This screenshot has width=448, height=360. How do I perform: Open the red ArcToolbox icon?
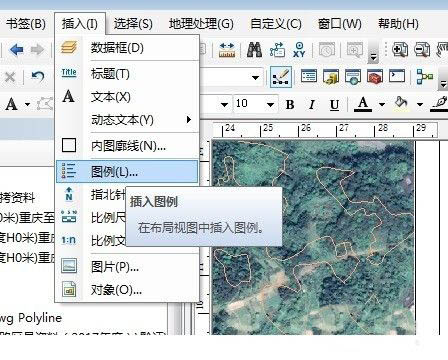click(x=375, y=76)
